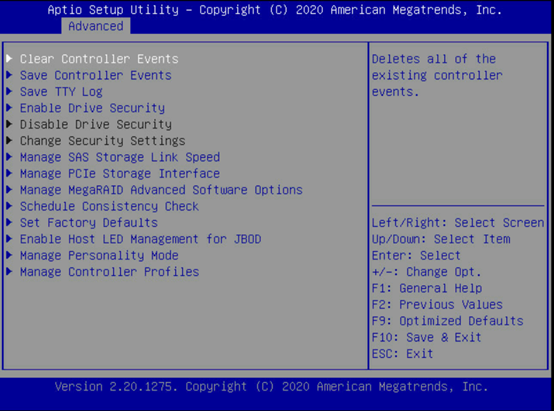The height and width of the screenshot is (411, 554).
Task: Open Schedule Consistency Check
Action: (109, 206)
